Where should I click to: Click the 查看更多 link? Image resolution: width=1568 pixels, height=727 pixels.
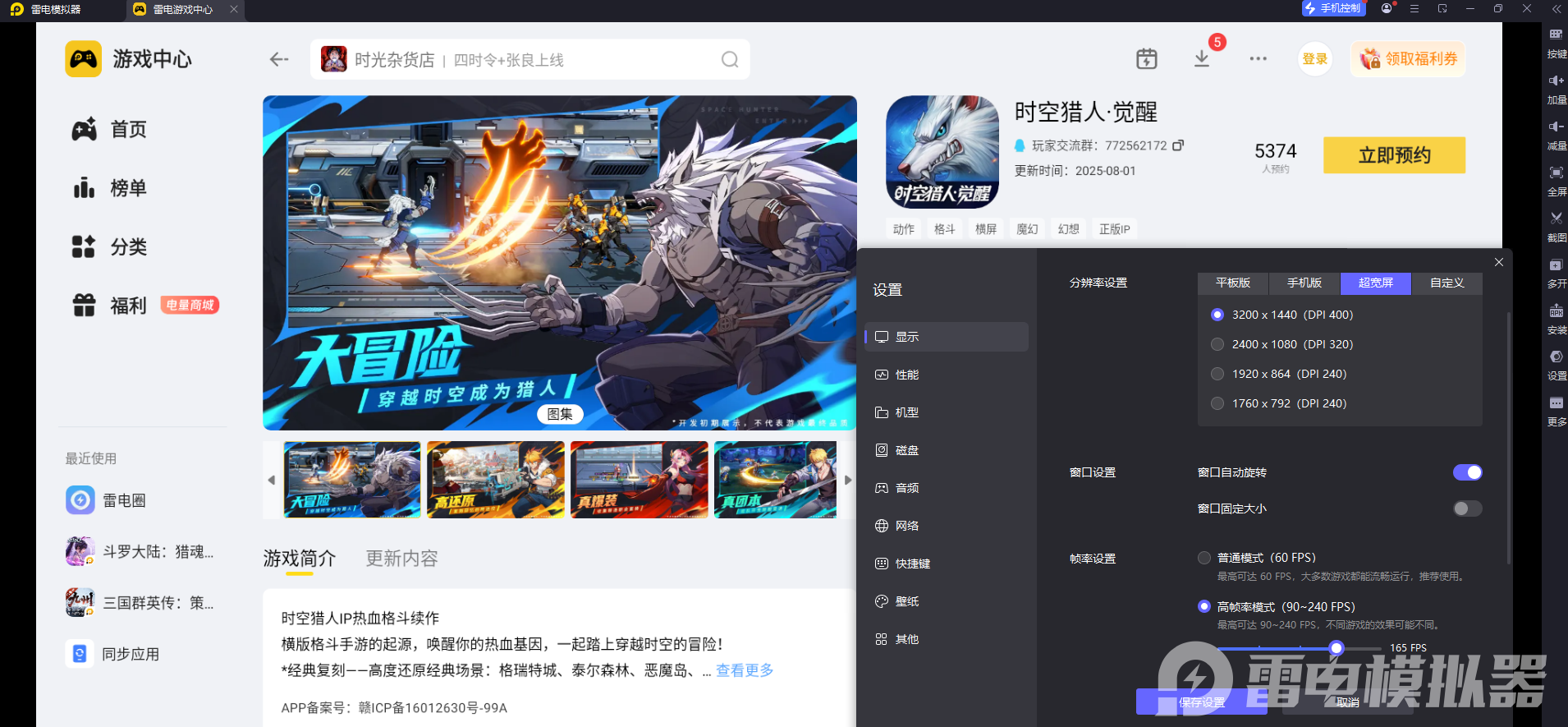pos(745,670)
